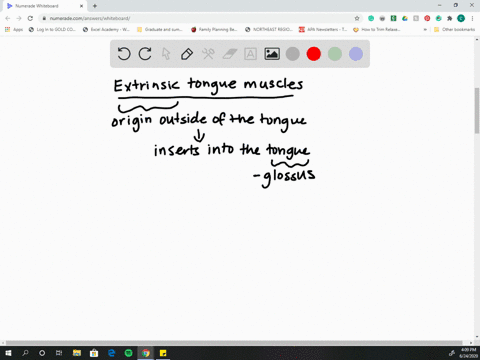Open Sticky Notes from the taskbar
The image size is (480, 360).
(163, 353)
